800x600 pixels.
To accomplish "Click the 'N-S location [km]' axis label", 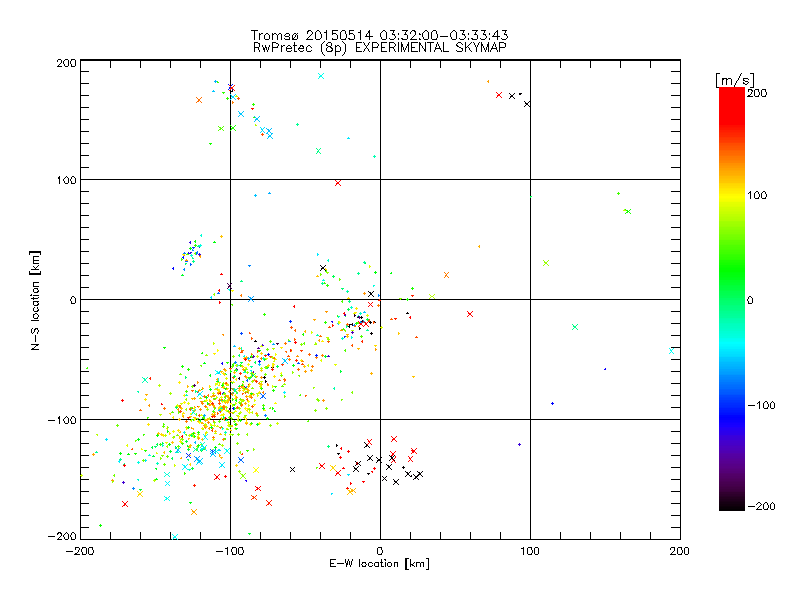I will [35, 300].
